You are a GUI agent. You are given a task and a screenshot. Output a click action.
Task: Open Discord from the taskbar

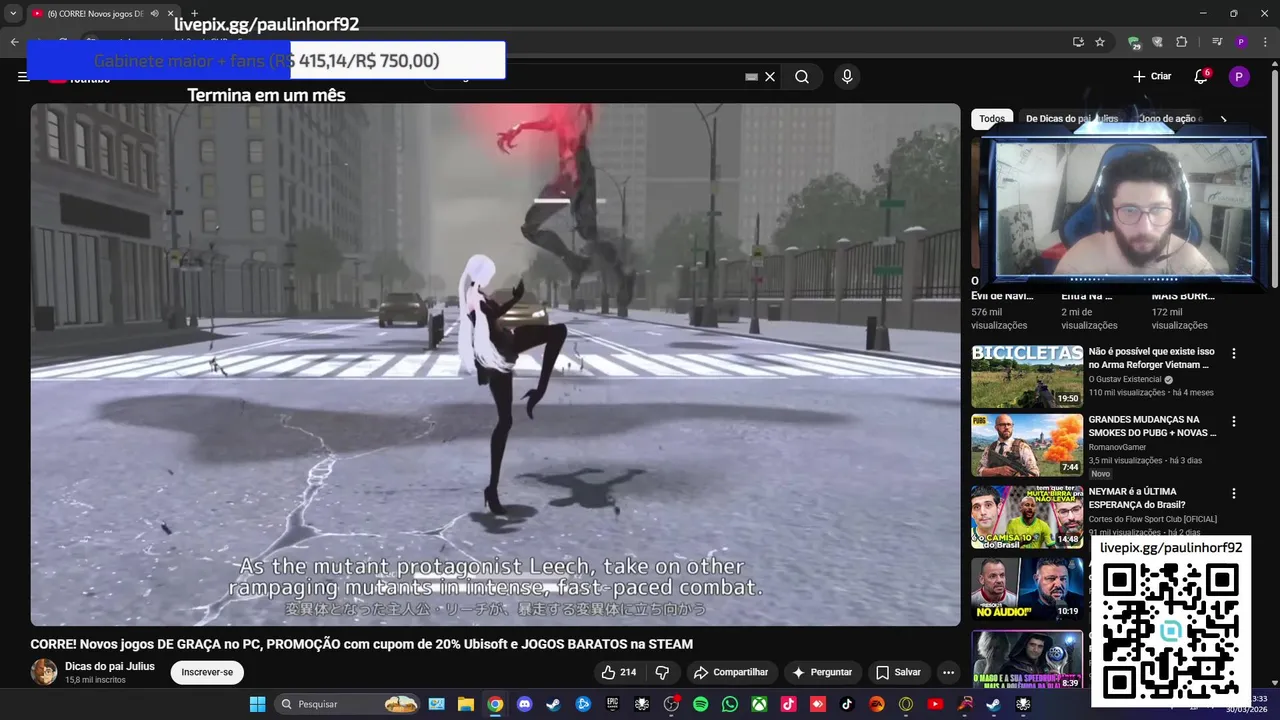point(524,704)
